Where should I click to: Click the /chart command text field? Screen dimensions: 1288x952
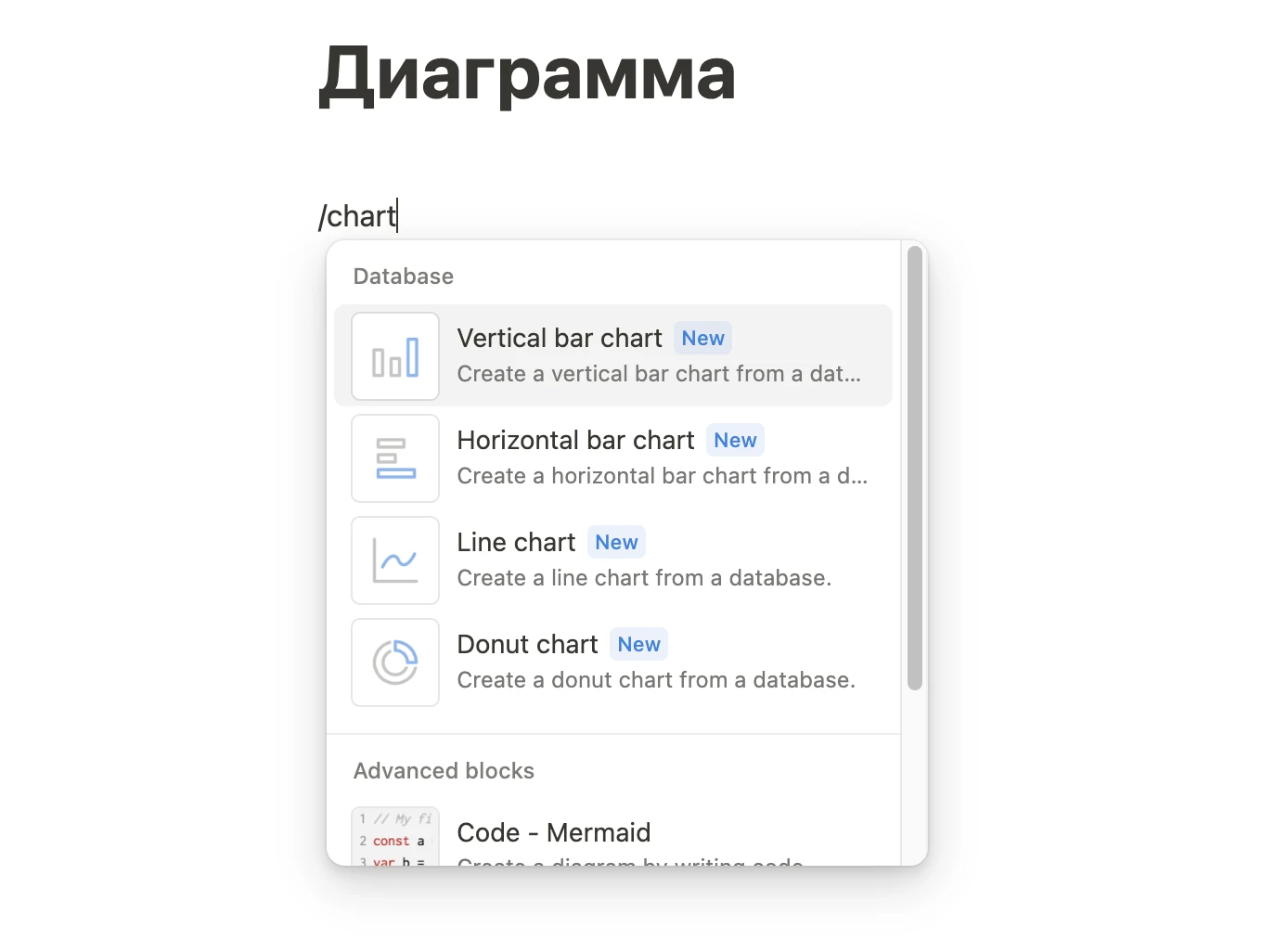click(358, 216)
